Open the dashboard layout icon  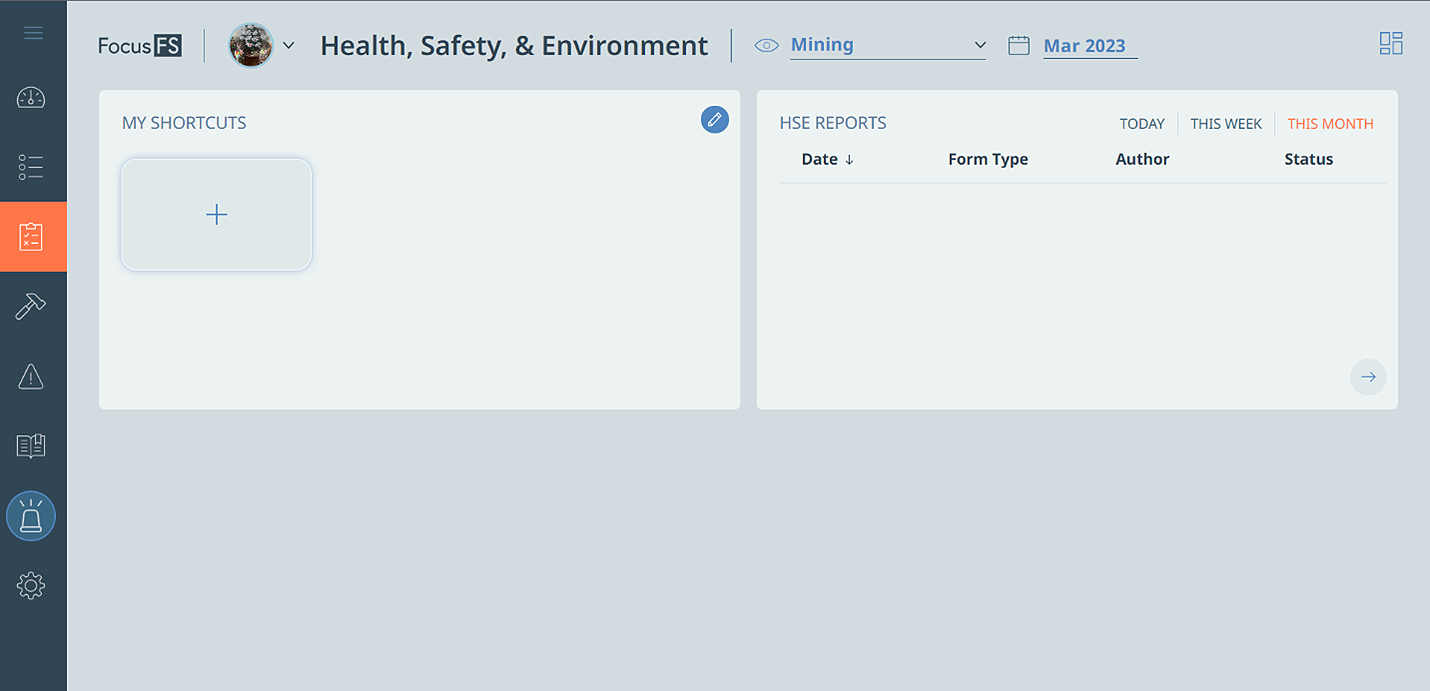pos(1391,43)
